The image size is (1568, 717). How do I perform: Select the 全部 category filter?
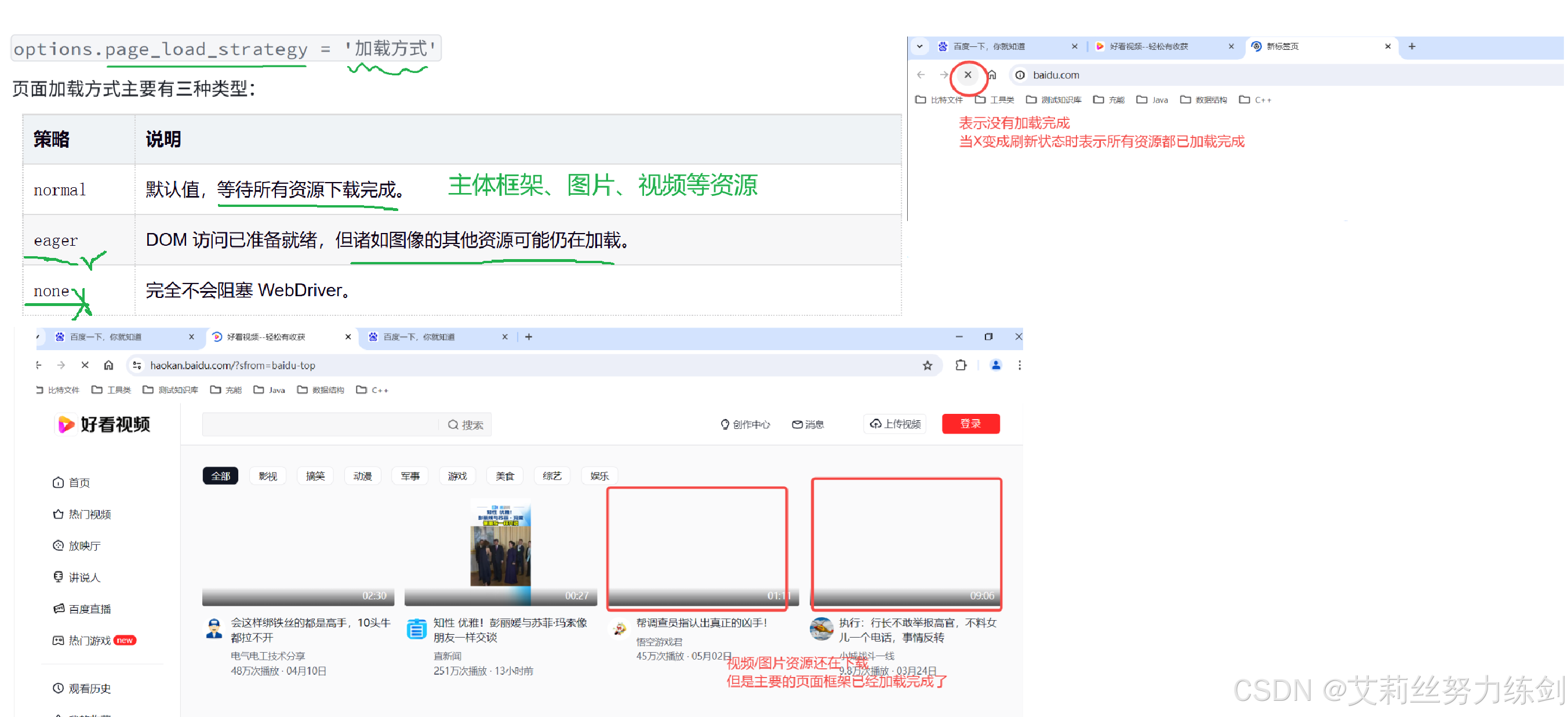(220, 476)
